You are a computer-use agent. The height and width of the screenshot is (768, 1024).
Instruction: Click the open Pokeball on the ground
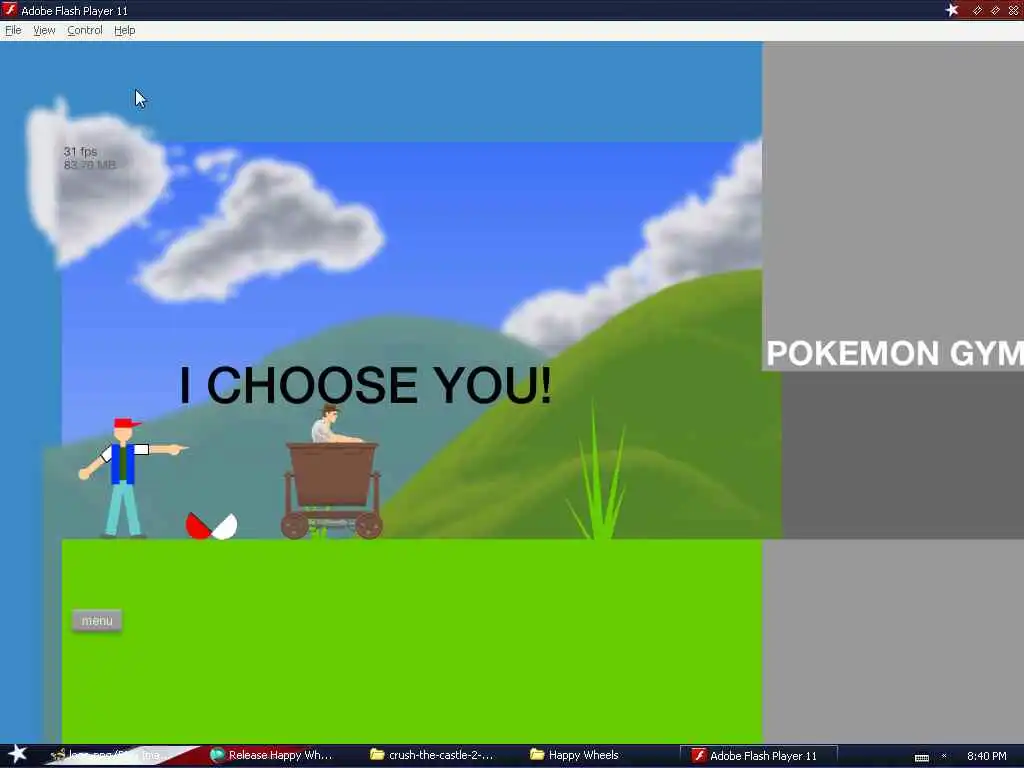[211, 526]
